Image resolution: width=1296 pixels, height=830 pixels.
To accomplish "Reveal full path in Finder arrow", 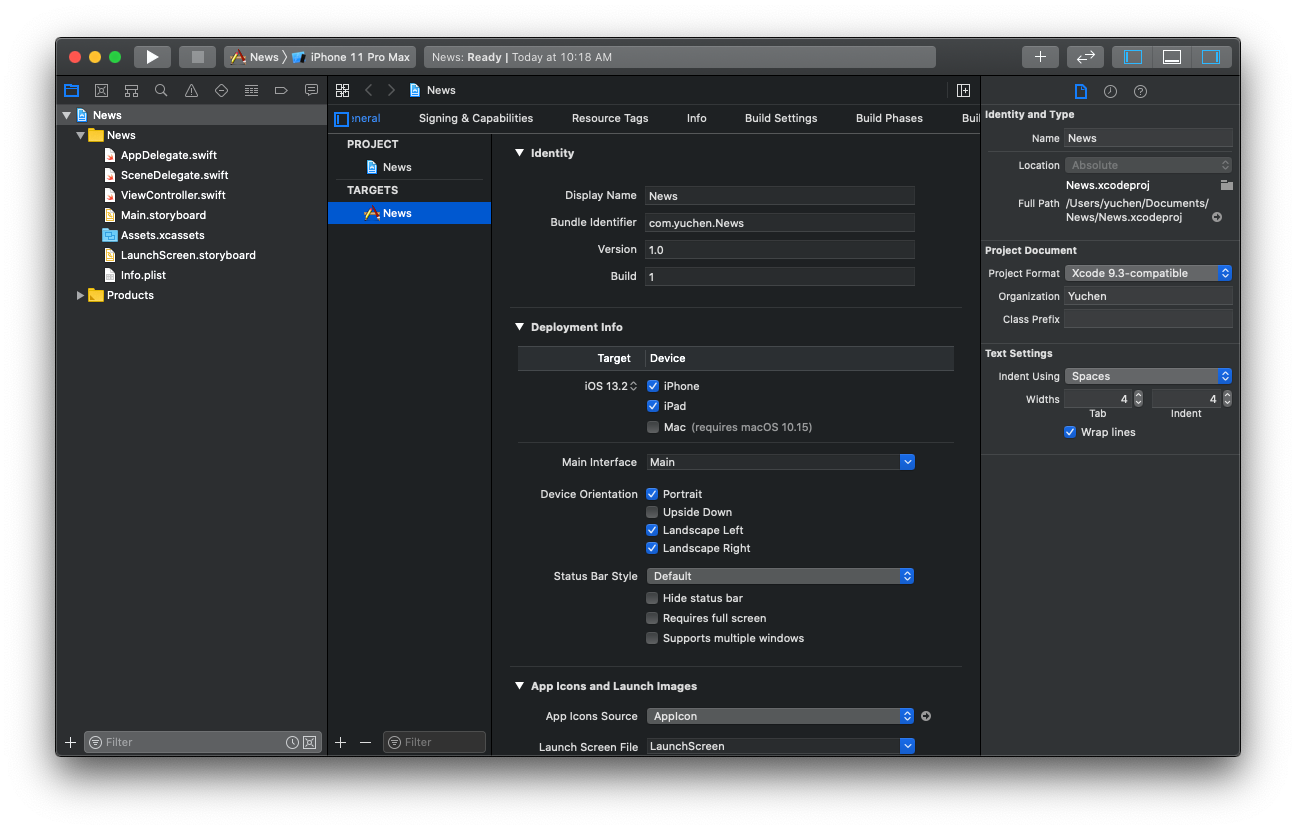I will click(x=1217, y=217).
